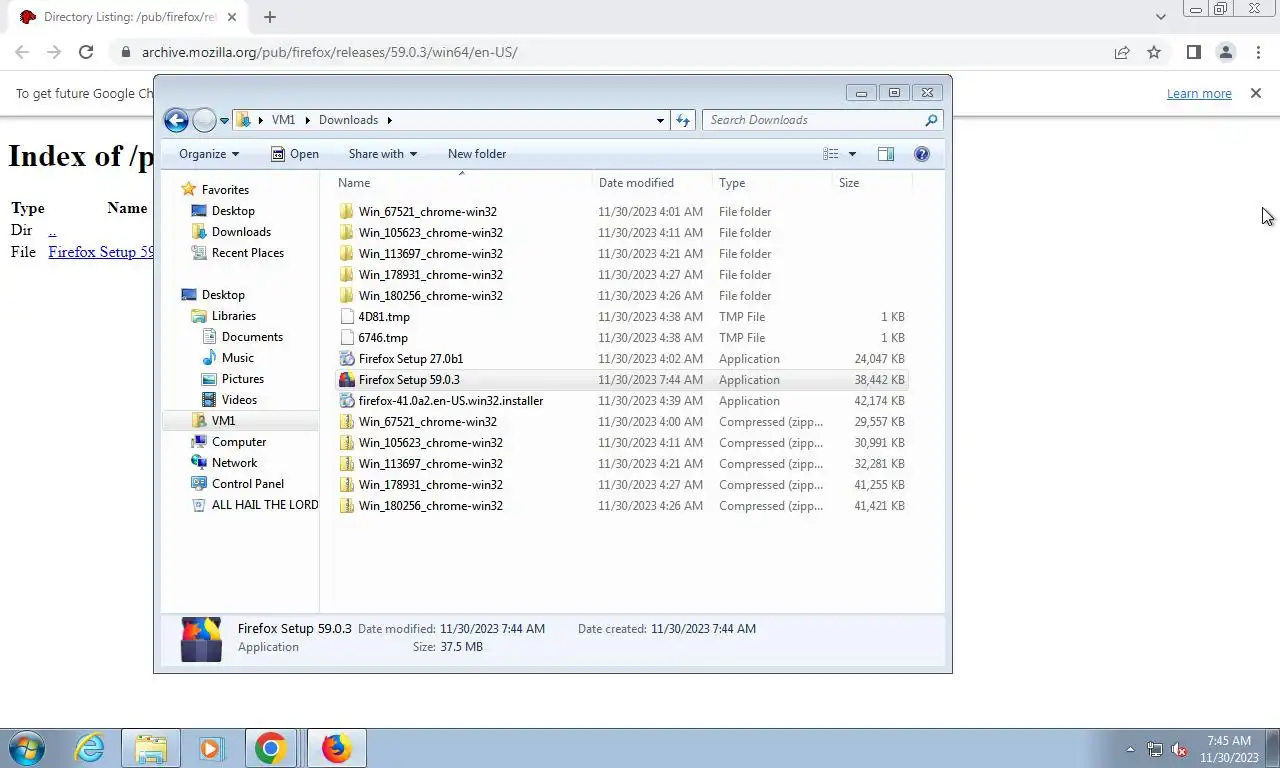1280x768 pixels.
Task: Click the search magnifier icon in Explorer
Action: (931, 120)
